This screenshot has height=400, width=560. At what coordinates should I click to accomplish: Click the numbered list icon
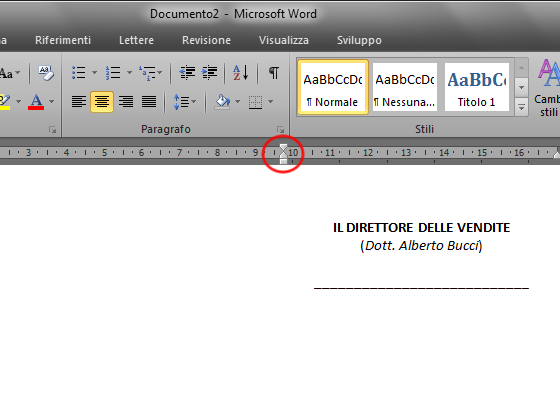point(113,73)
